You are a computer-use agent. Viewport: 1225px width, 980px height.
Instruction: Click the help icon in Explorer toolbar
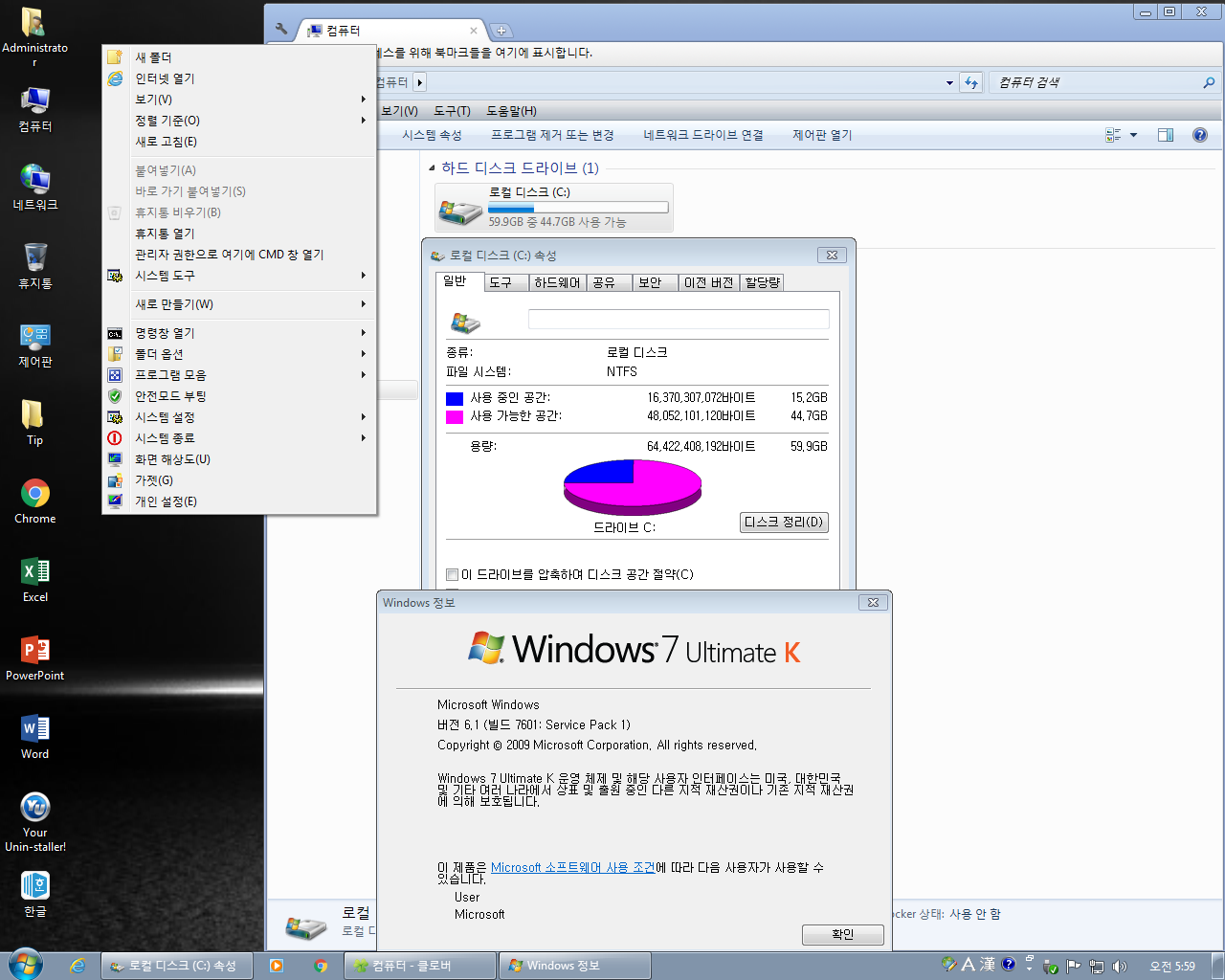coord(1199,135)
